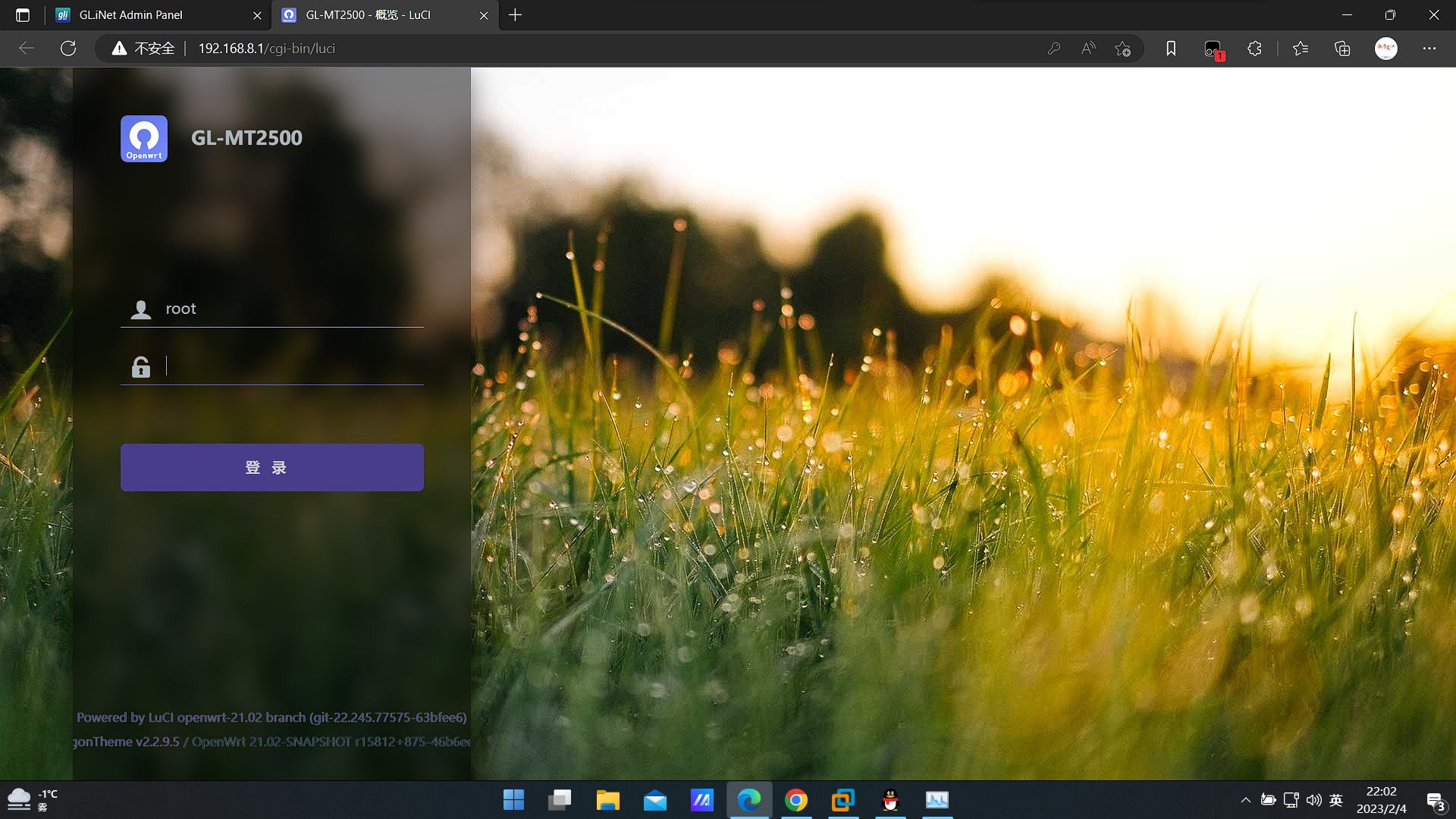Open Chrome from the taskbar
Screen dimensions: 1456x819
[x=795, y=800]
